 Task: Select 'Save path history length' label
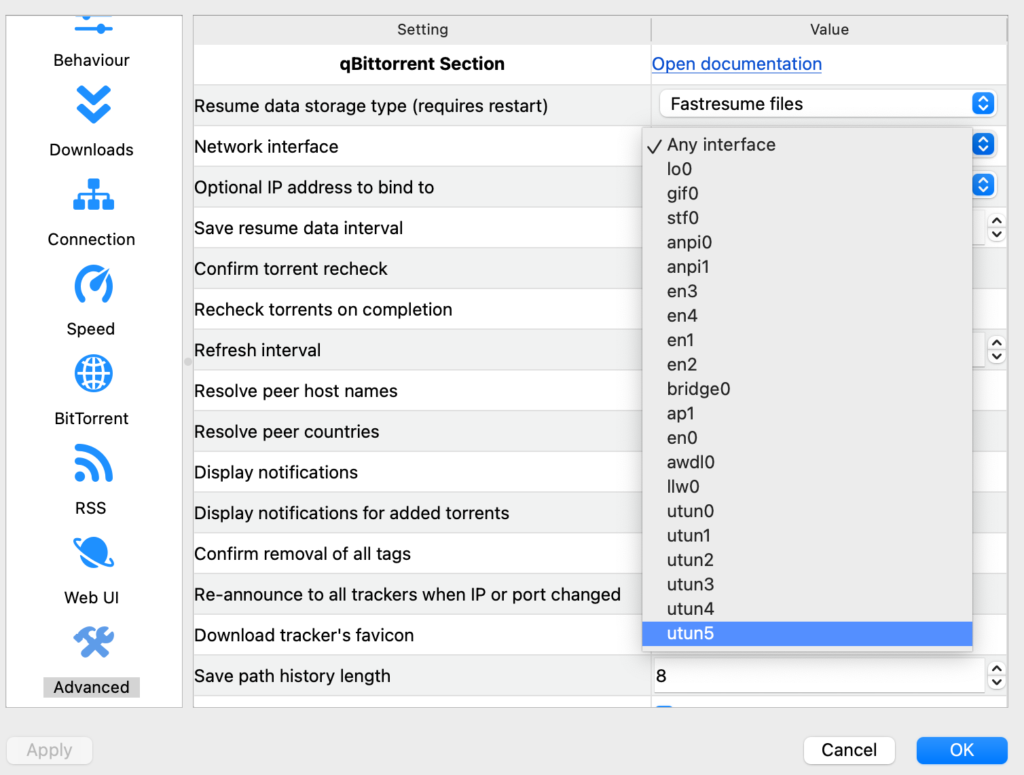pyautogui.click(x=292, y=676)
